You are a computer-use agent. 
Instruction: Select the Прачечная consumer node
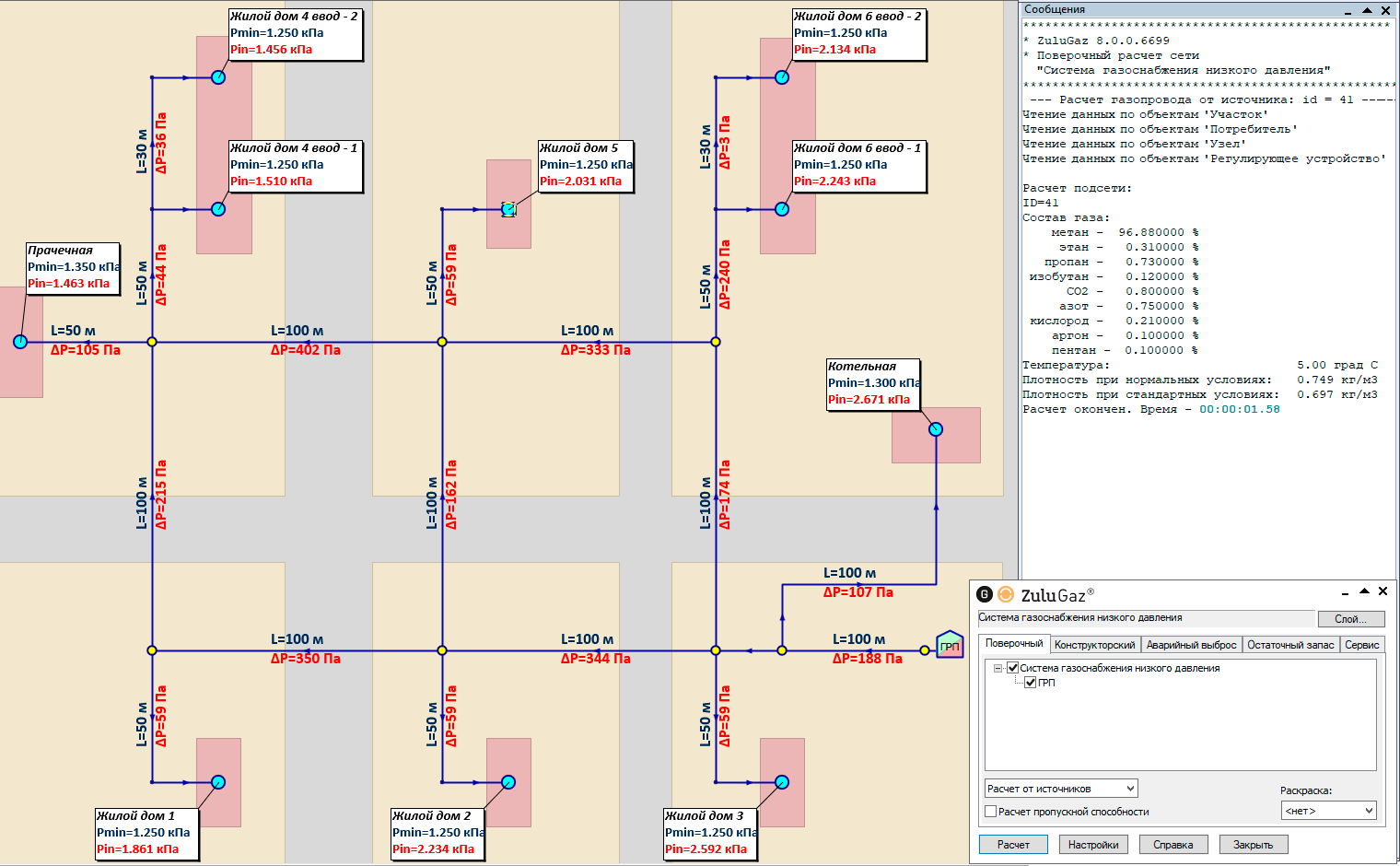pos(20,342)
